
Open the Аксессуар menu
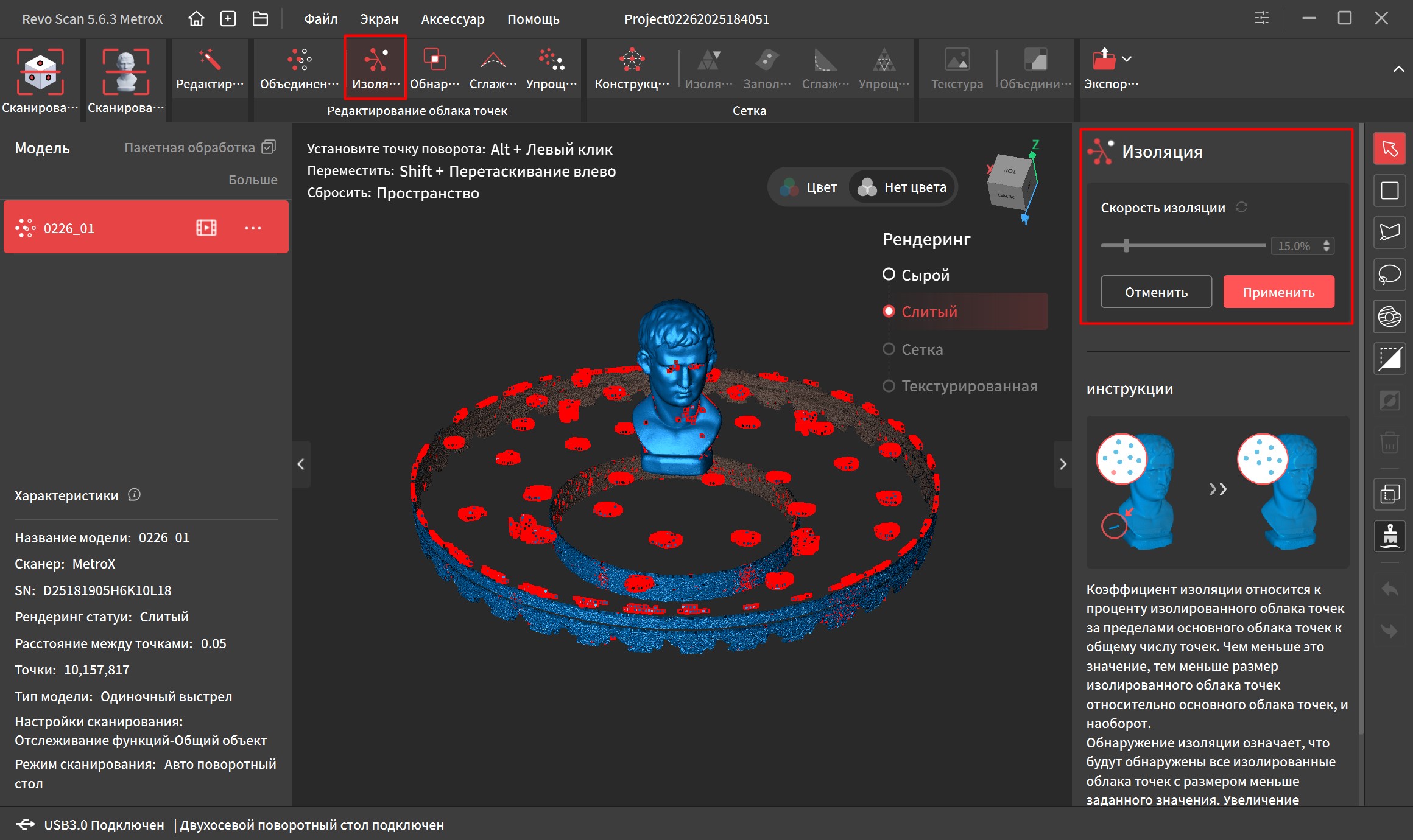453,19
